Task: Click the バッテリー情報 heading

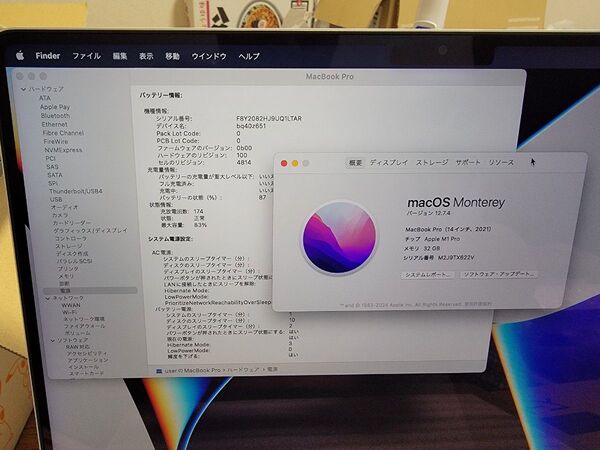Action: pos(161,95)
